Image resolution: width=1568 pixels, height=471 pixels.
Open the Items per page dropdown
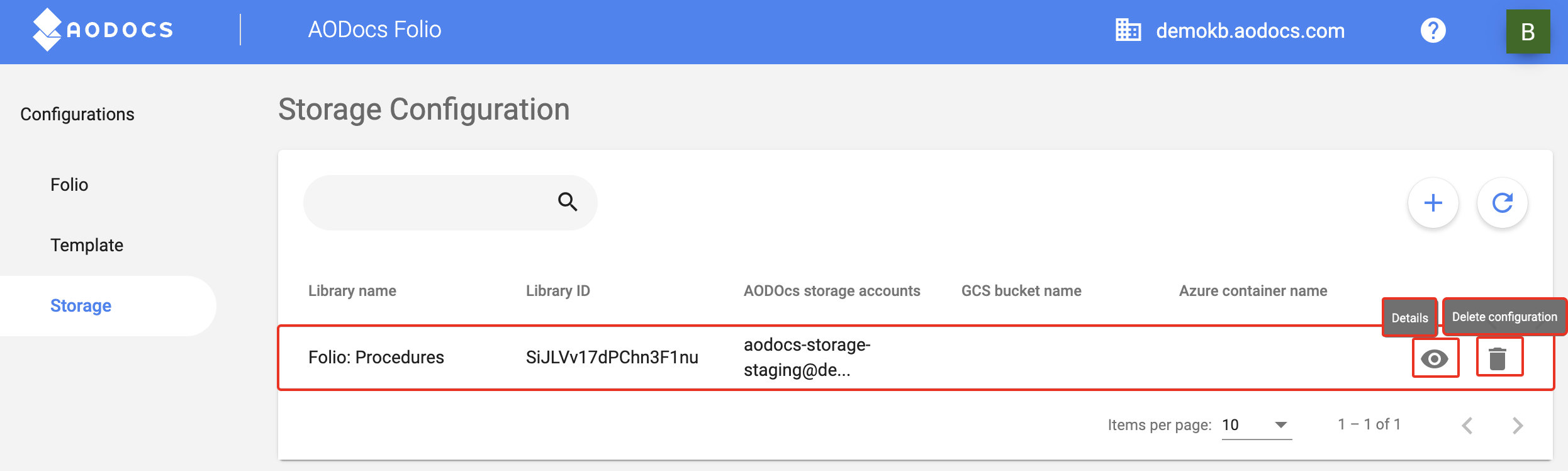[1255, 424]
